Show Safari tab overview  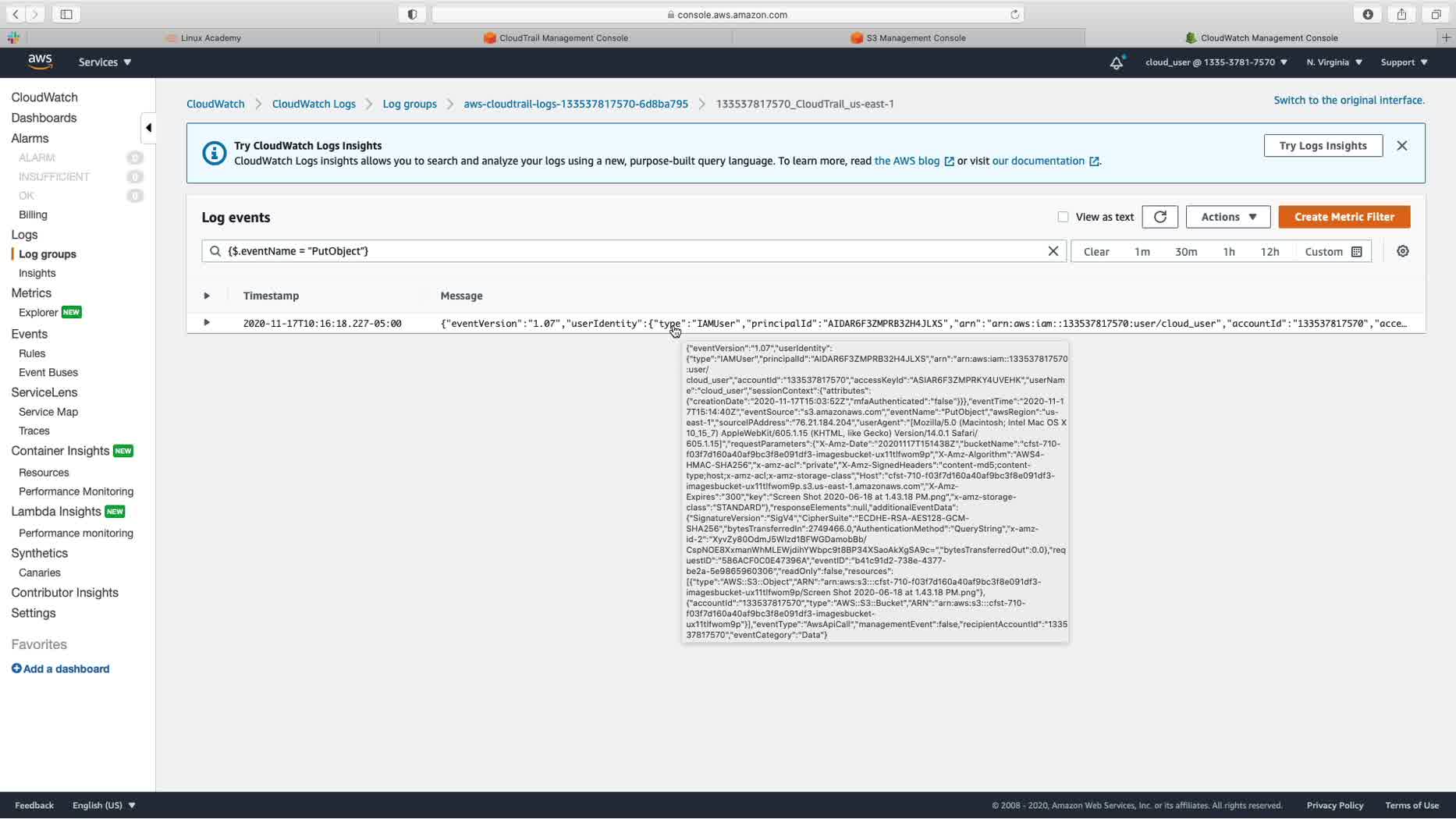[x=1436, y=14]
